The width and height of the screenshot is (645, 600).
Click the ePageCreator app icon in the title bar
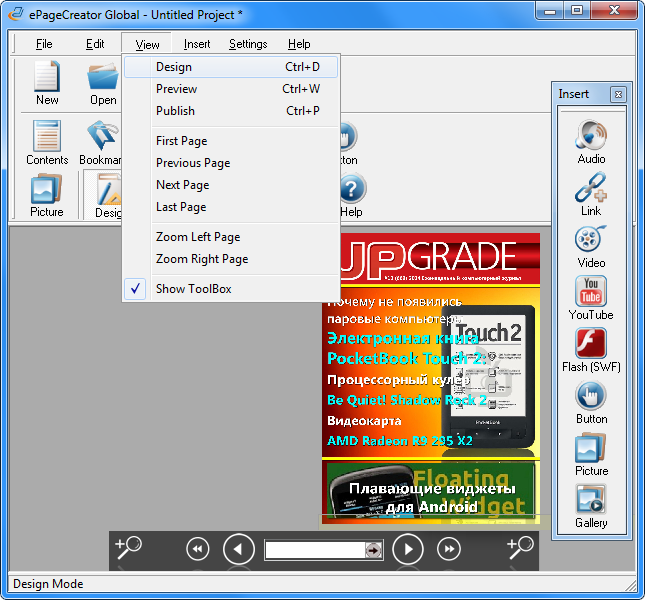16,14
